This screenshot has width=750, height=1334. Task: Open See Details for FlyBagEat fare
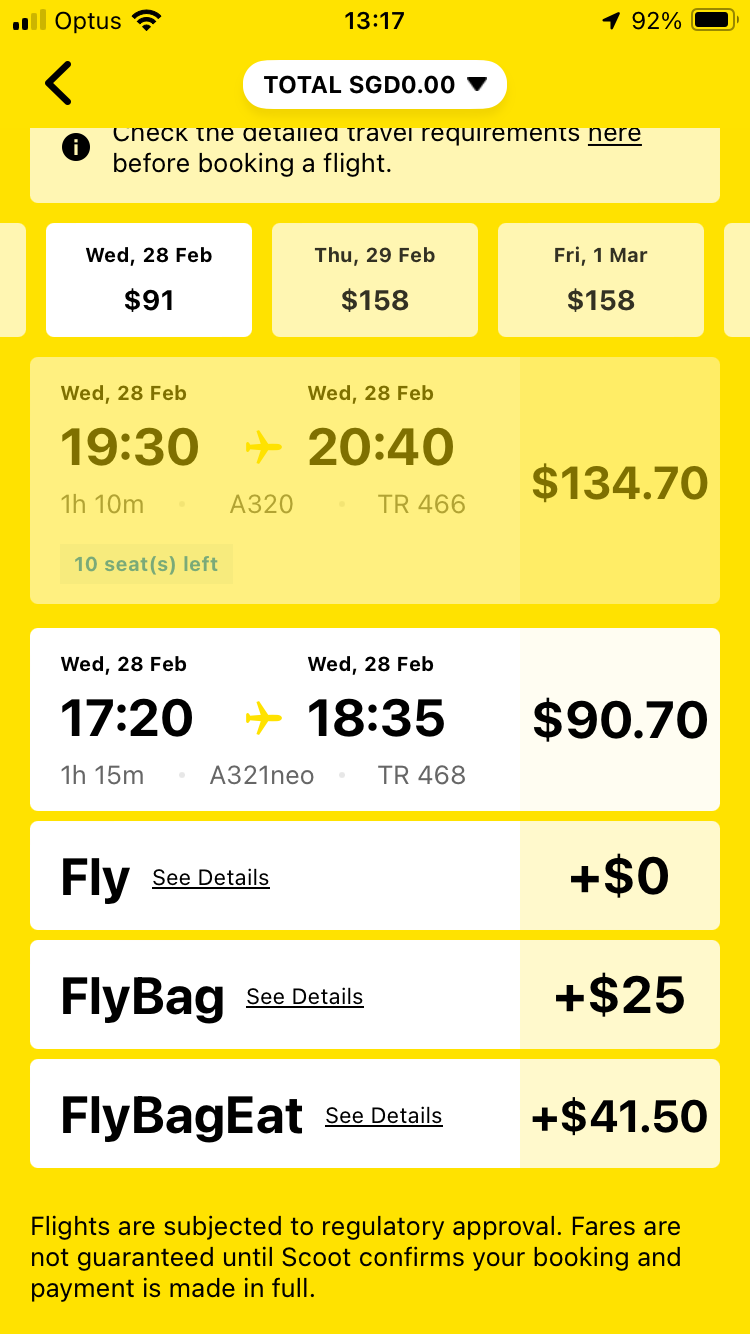click(x=384, y=1116)
